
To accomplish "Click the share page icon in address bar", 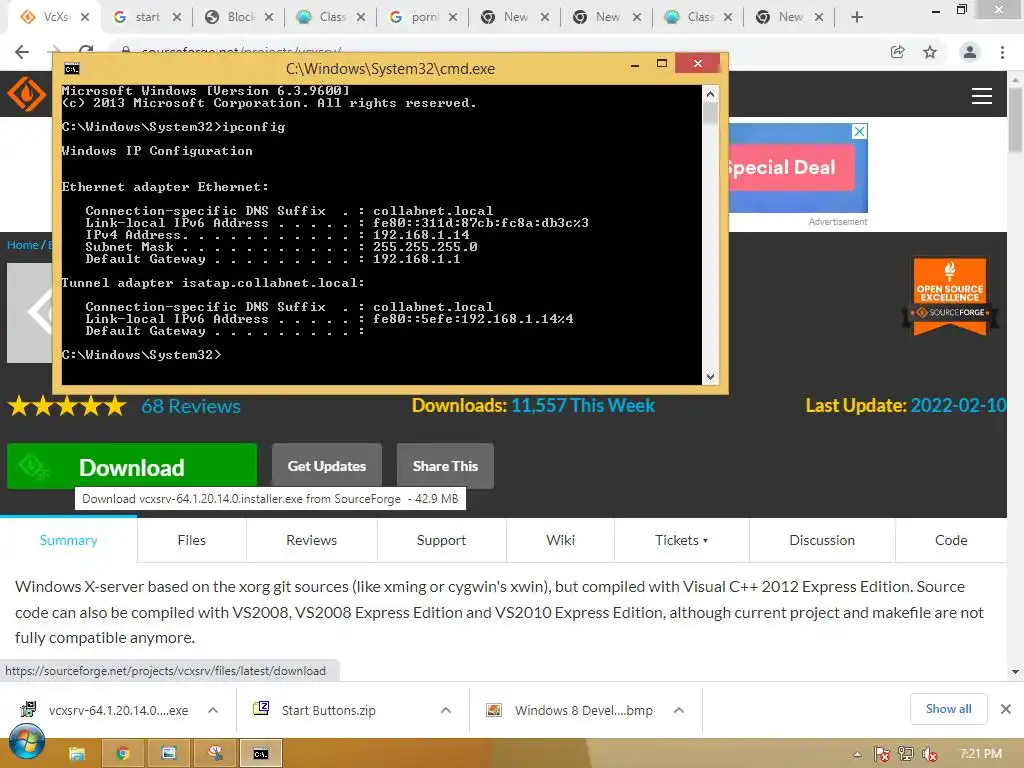I will pos(898,52).
